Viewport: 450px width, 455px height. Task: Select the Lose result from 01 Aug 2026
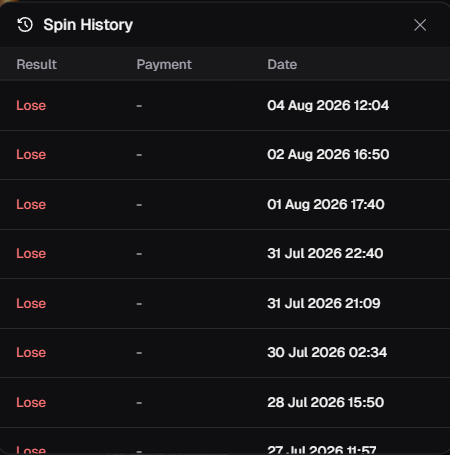pyautogui.click(x=31, y=205)
